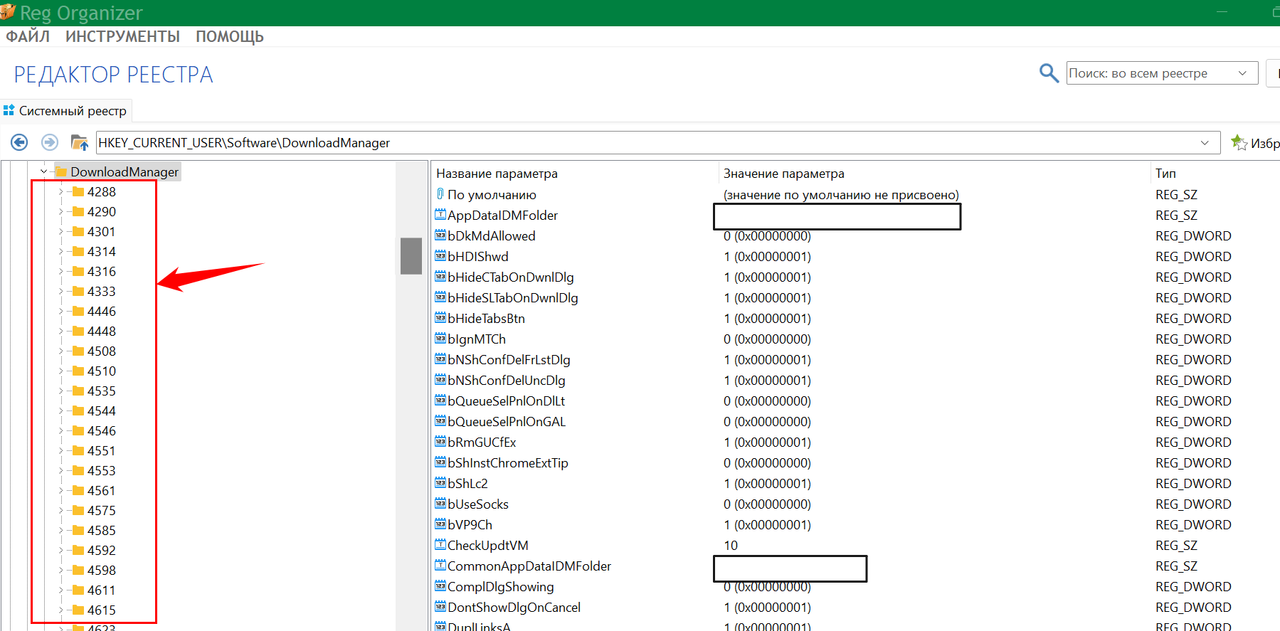
Task: Select the bNShConfDelFrLstDlg parameter name
Action: [509, 360]
